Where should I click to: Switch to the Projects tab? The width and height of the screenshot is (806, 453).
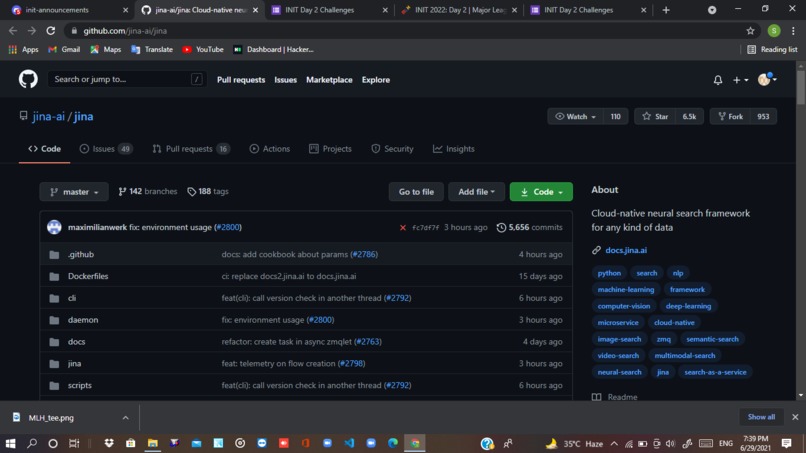330,149
